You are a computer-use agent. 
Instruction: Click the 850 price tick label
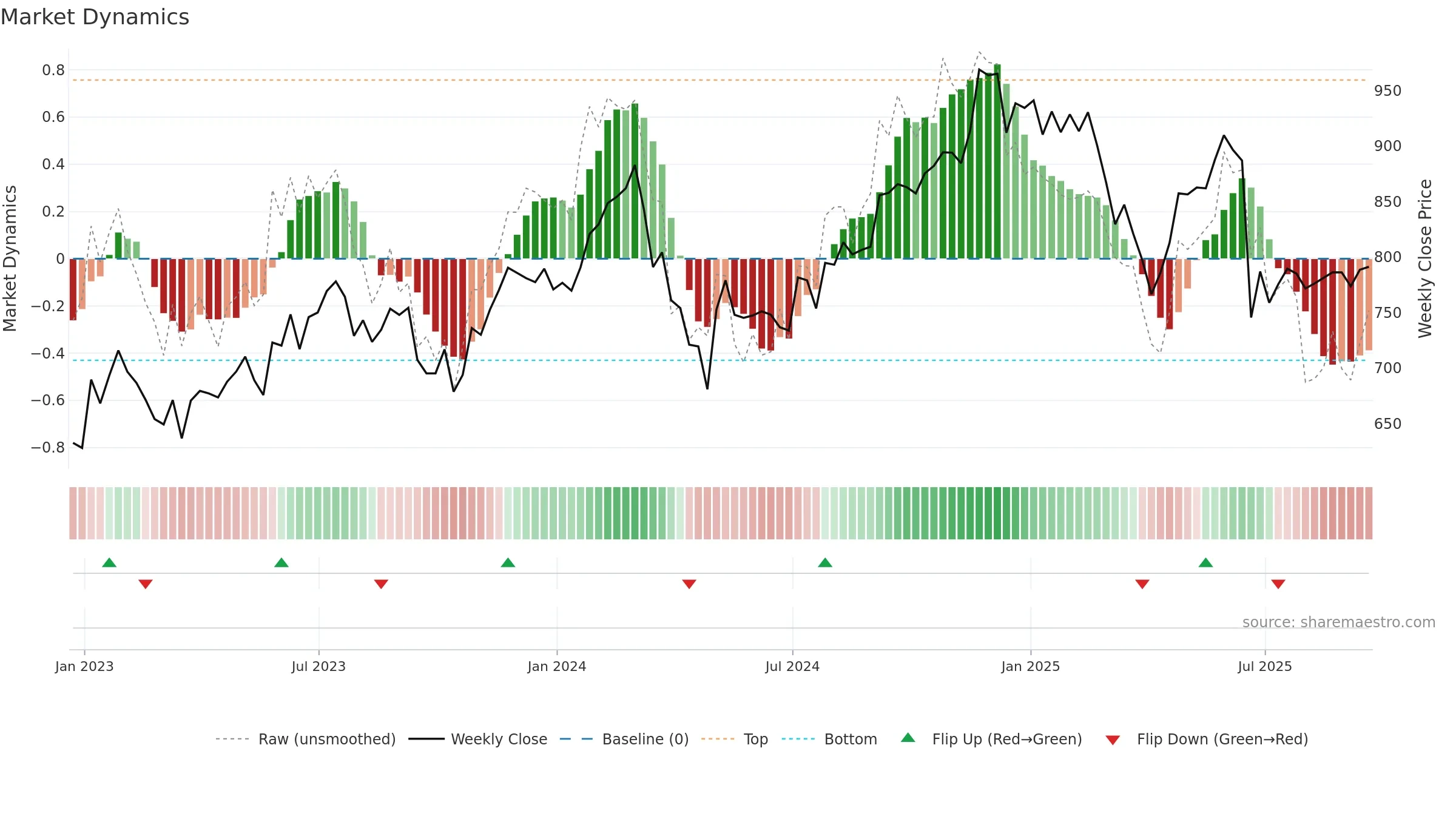click(x=1388, y=202)
